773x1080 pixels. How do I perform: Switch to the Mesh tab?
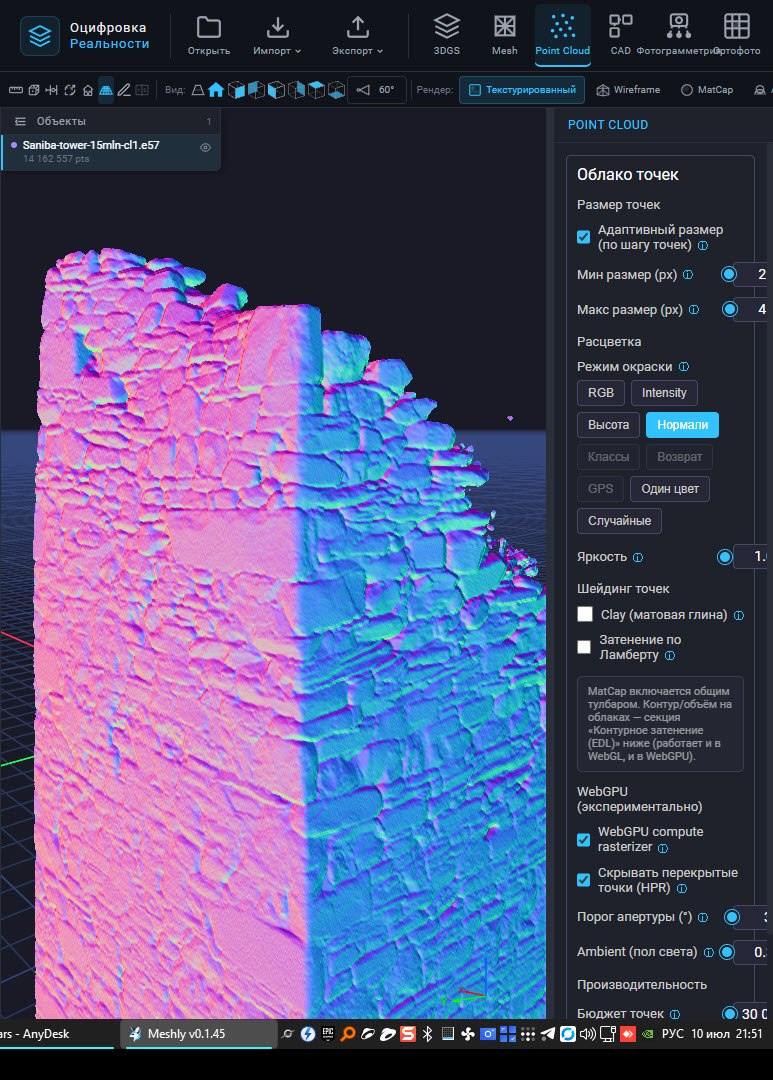tap(504, 36)
